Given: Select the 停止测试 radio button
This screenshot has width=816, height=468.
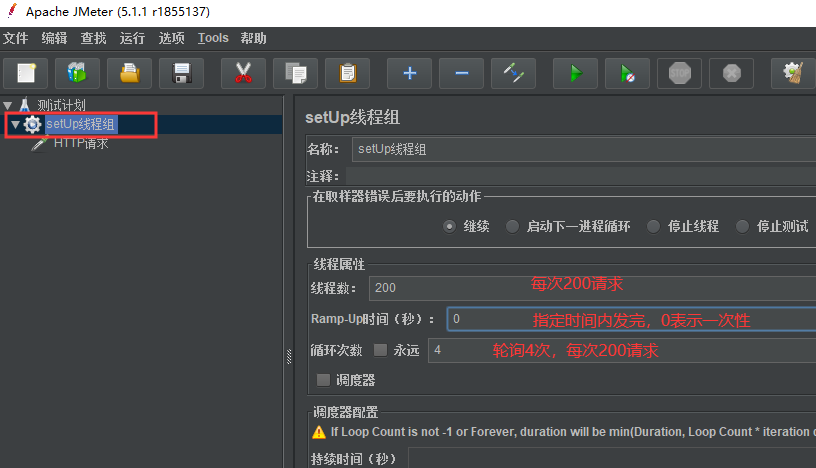Looking at the screenshot, I should click(x=742, y=226).
